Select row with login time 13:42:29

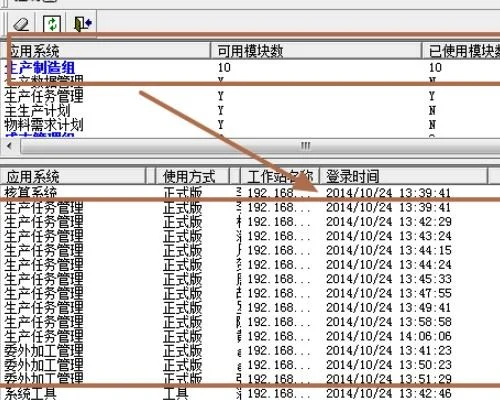[x=250, y=222]
